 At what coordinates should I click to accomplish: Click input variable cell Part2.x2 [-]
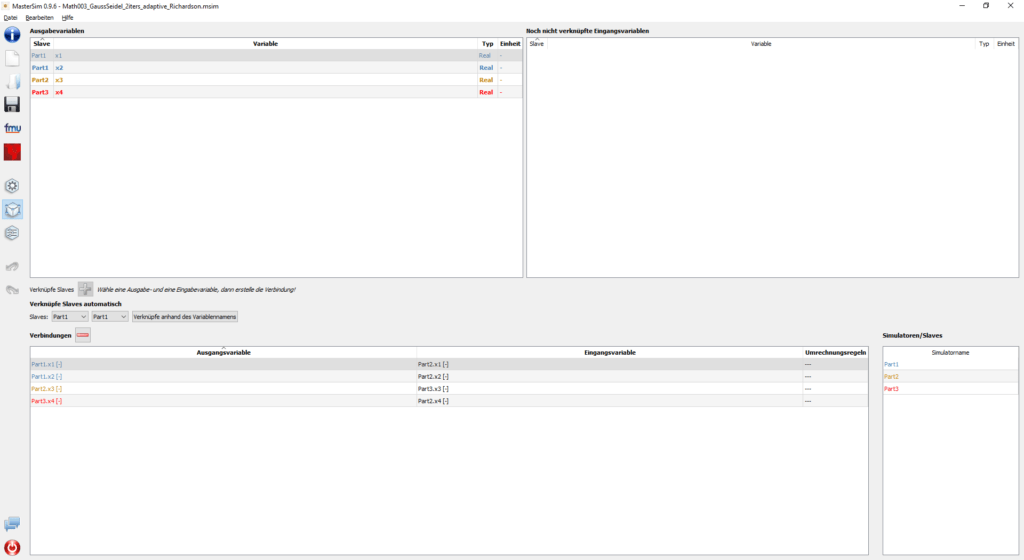pyautogui.click(x=609, y=377)
